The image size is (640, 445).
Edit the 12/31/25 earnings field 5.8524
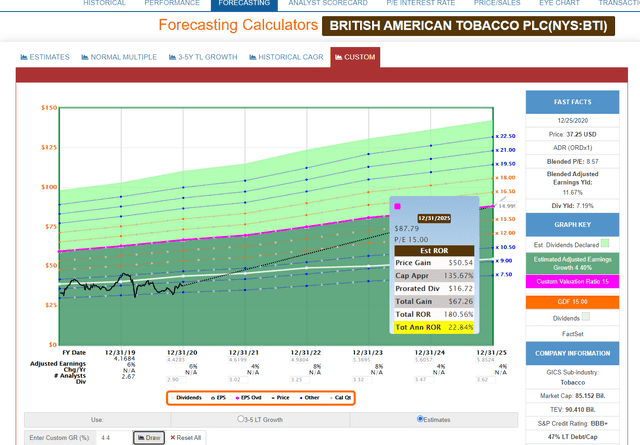pyautogui.click(x=486, y=360)
